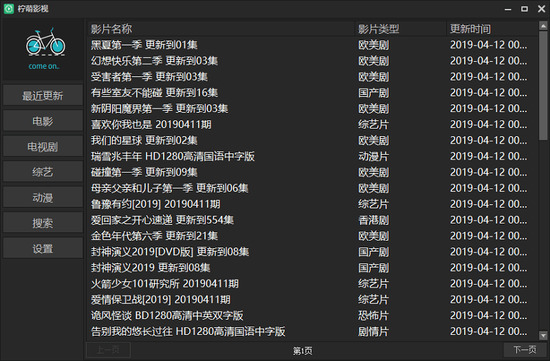Click the green app logo icon in title bar
This screenshot has width=550, height=361.
pos(9,9)
